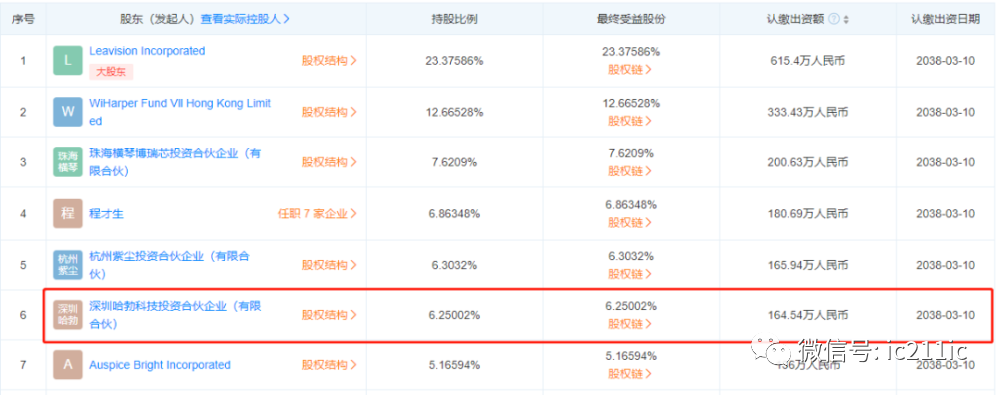Select the 2038-03-10 date in row 1

coord(946,61)
